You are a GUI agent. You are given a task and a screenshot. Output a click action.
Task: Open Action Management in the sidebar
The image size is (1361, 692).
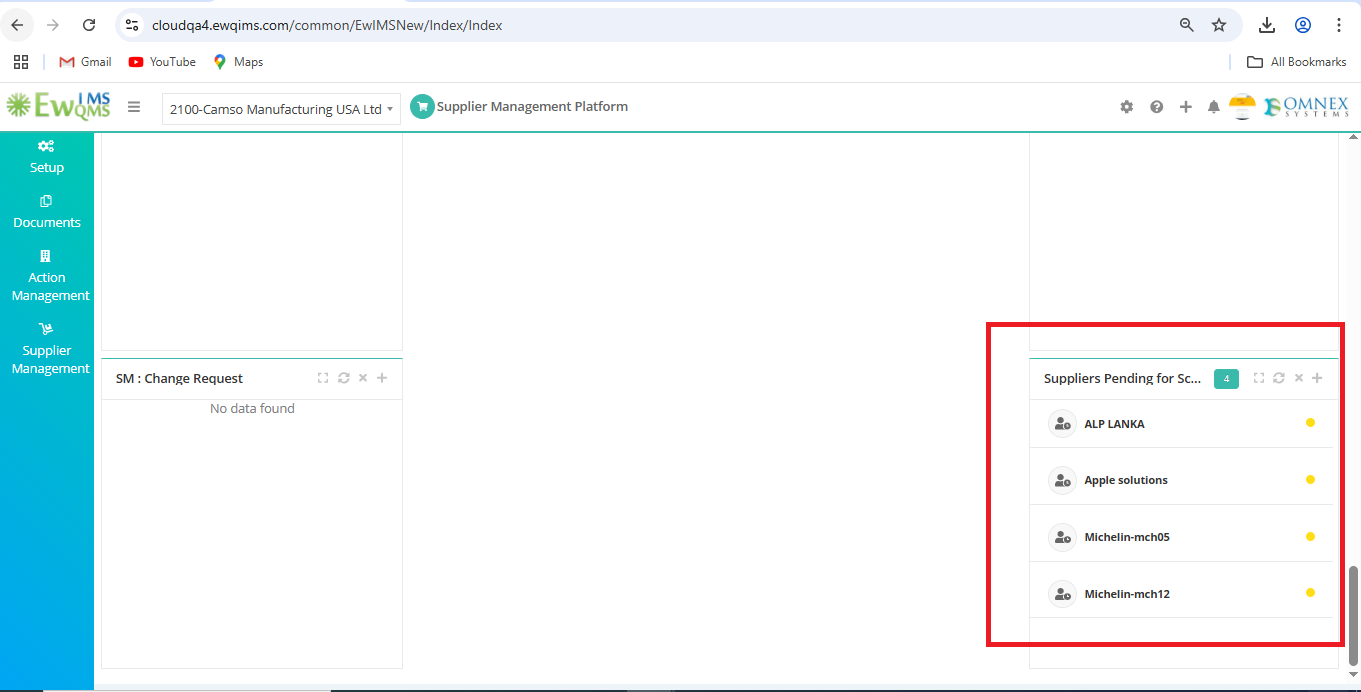pos(50,276)
